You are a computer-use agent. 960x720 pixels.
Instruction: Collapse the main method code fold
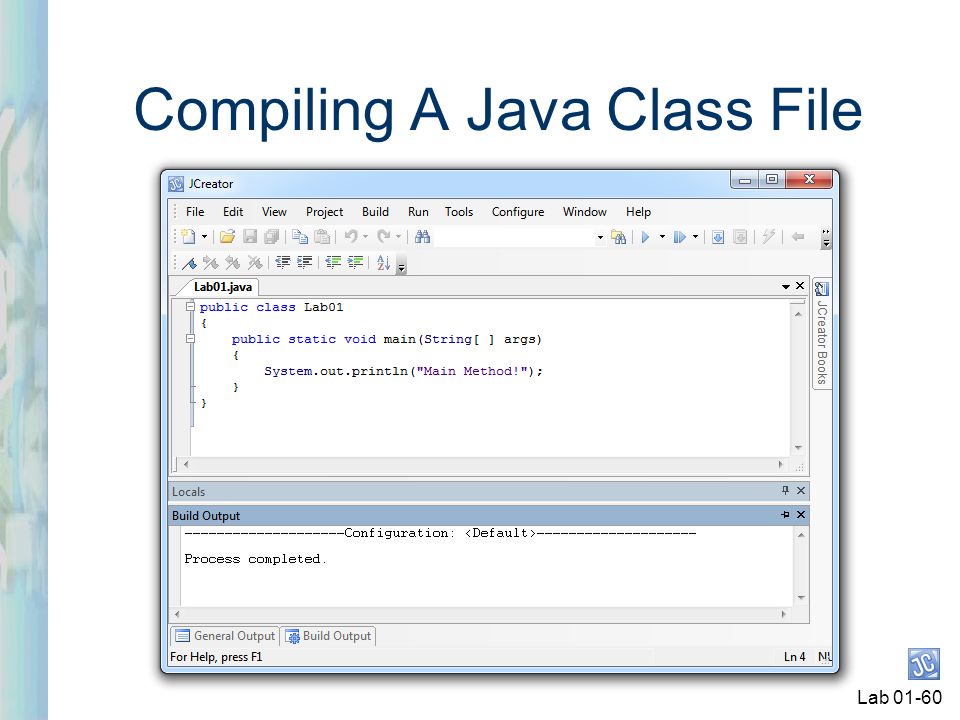point(190,338)
